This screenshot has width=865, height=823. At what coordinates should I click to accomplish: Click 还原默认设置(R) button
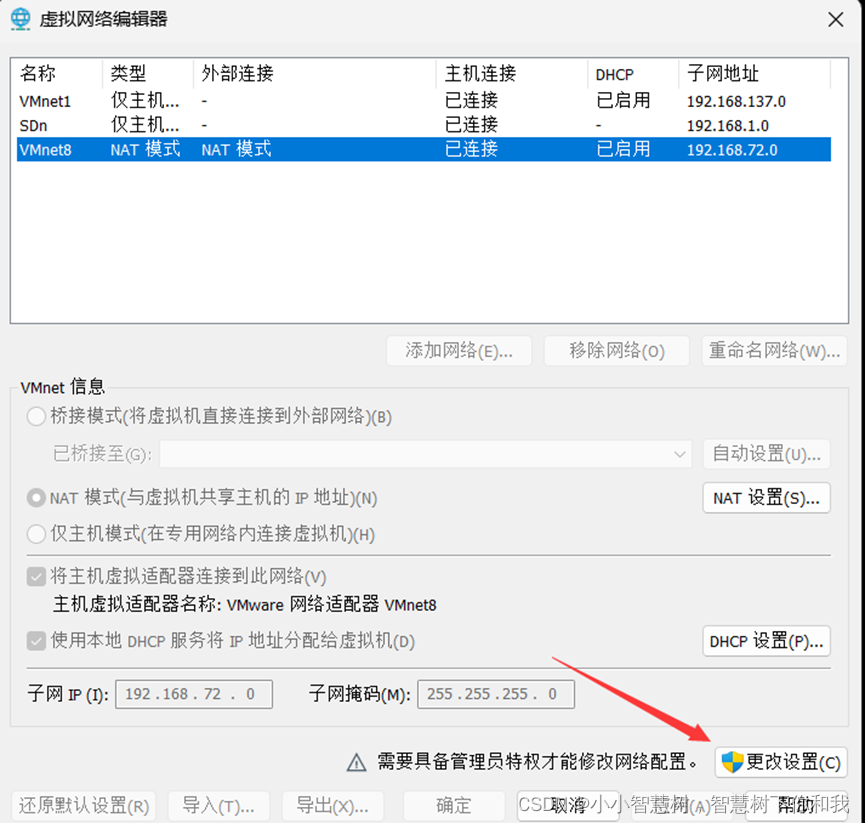tap(84, 806)
